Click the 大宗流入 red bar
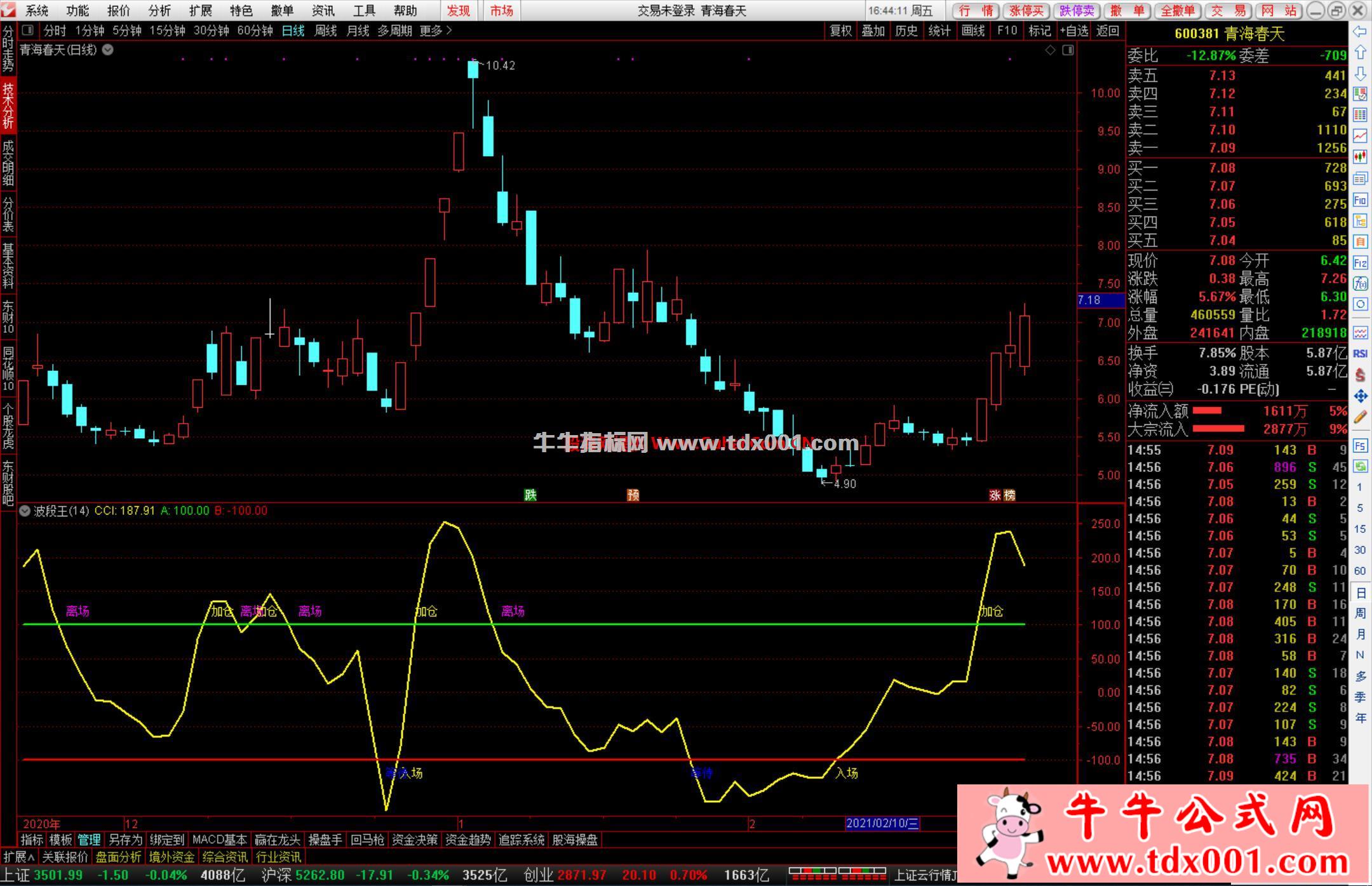1372x886 pixels. [1218, 429]
